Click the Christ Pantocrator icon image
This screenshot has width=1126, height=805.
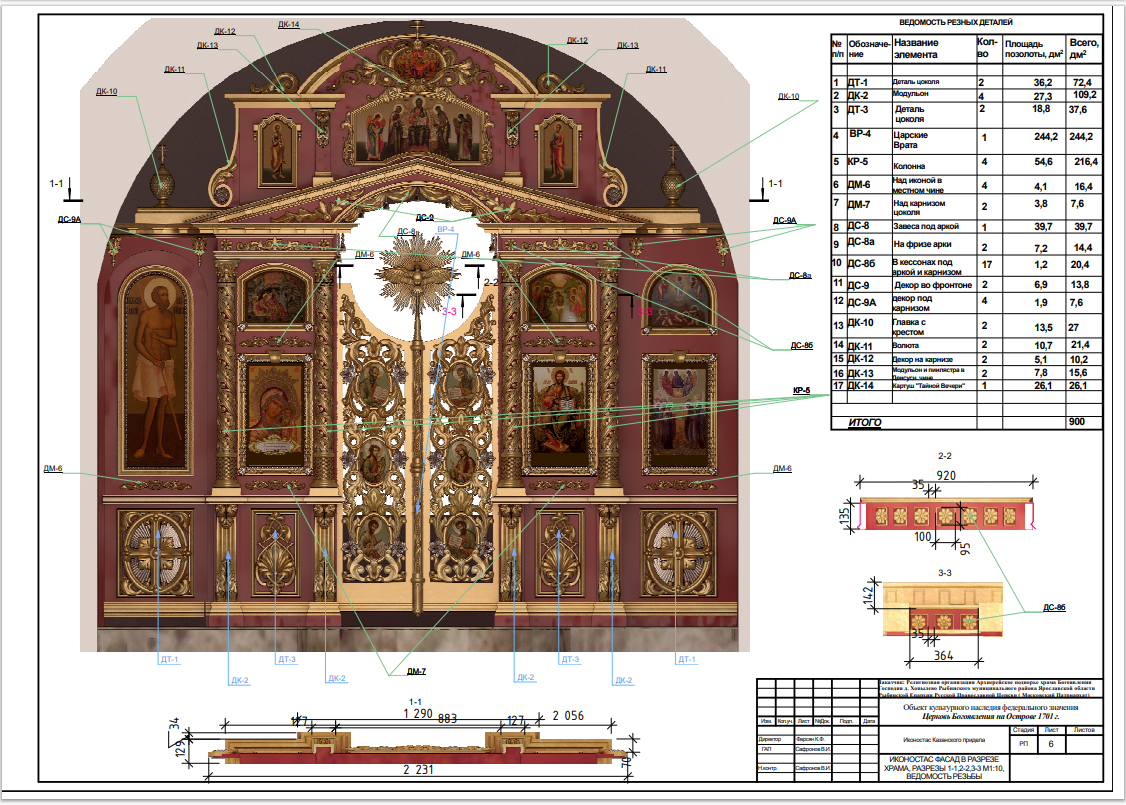559,411
